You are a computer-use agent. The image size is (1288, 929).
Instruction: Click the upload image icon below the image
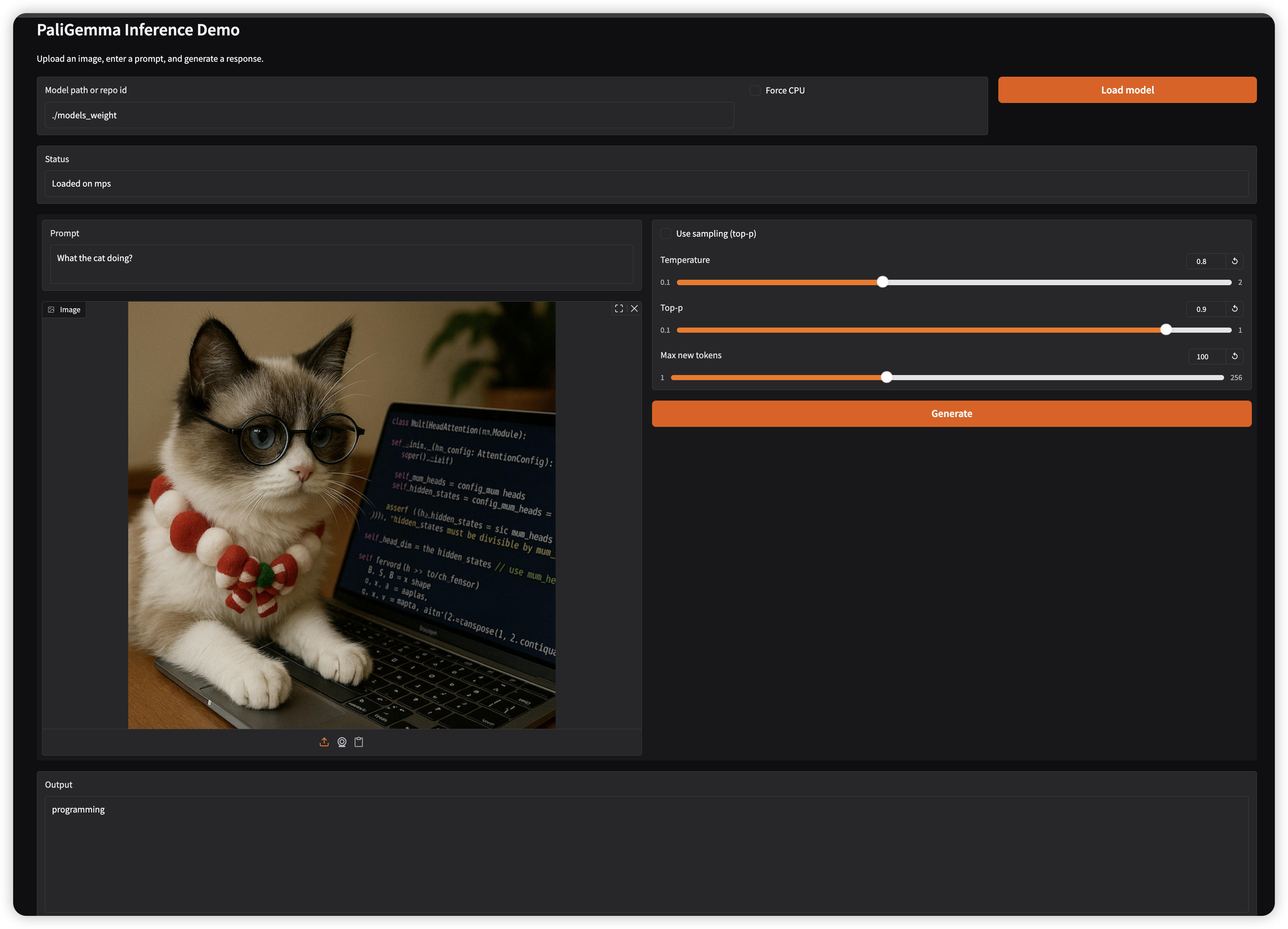click(324, 742)
